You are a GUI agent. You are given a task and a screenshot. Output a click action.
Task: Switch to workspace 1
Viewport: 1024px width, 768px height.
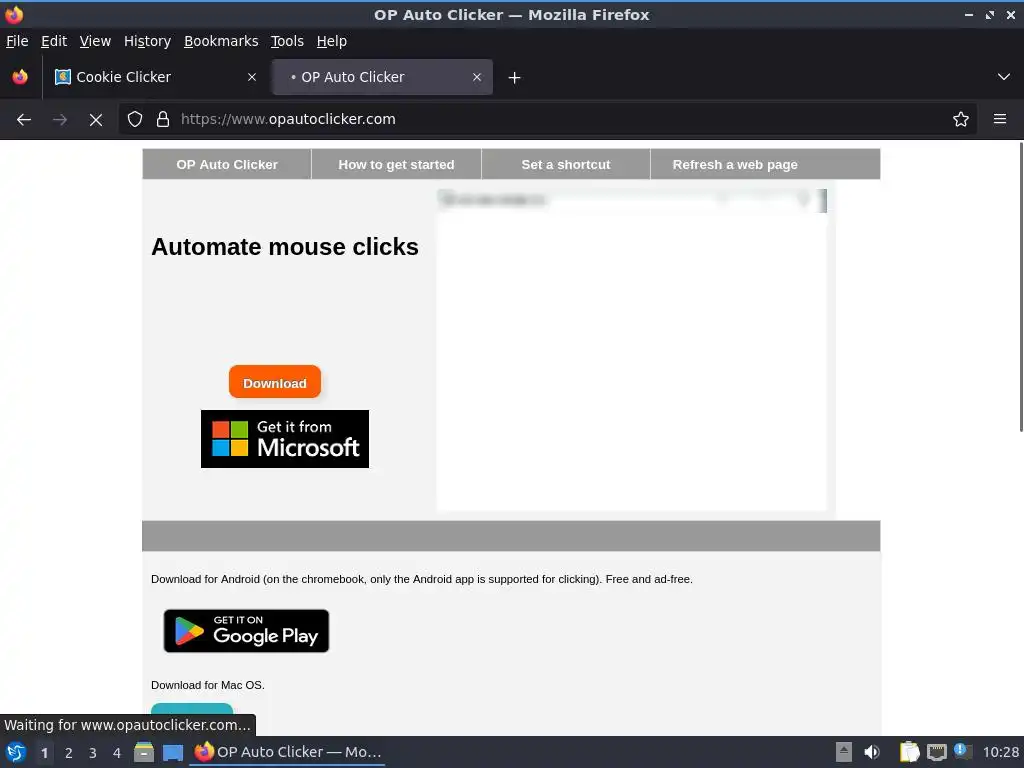[44, 753]
